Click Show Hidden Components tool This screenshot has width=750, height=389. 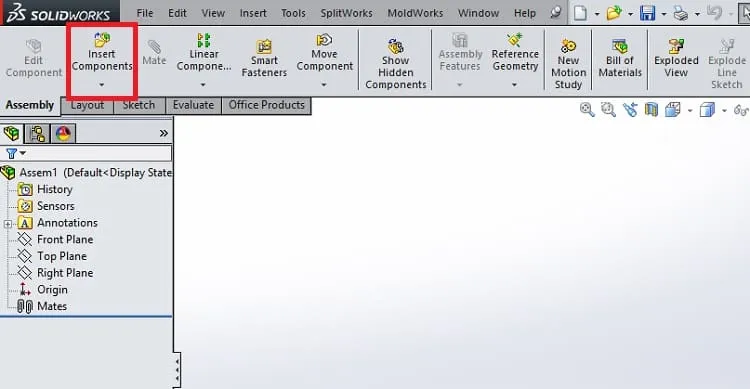click(396, 64)
